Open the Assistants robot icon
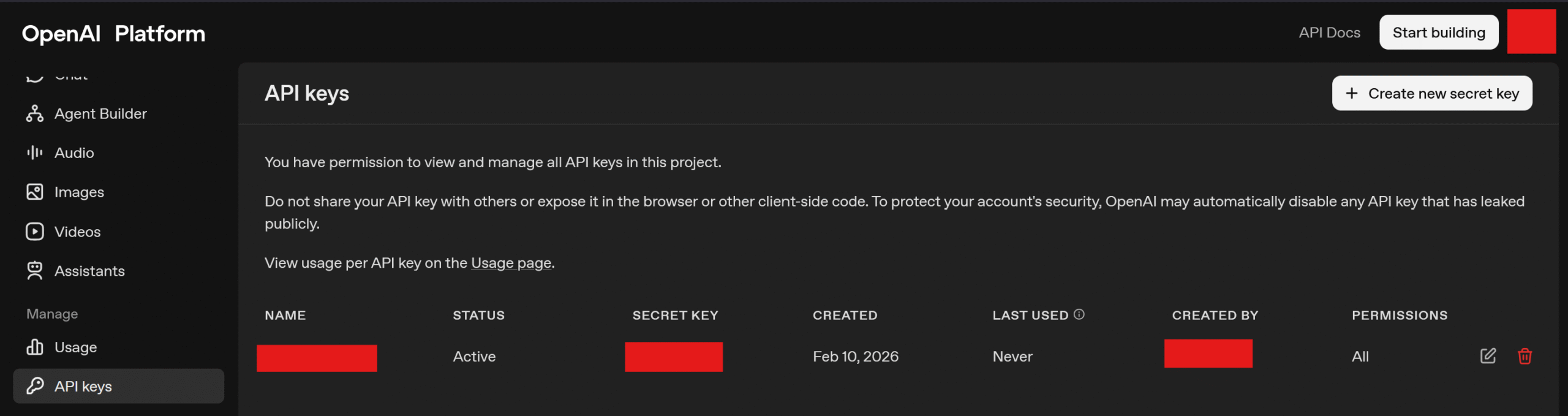 pos(35,271)
